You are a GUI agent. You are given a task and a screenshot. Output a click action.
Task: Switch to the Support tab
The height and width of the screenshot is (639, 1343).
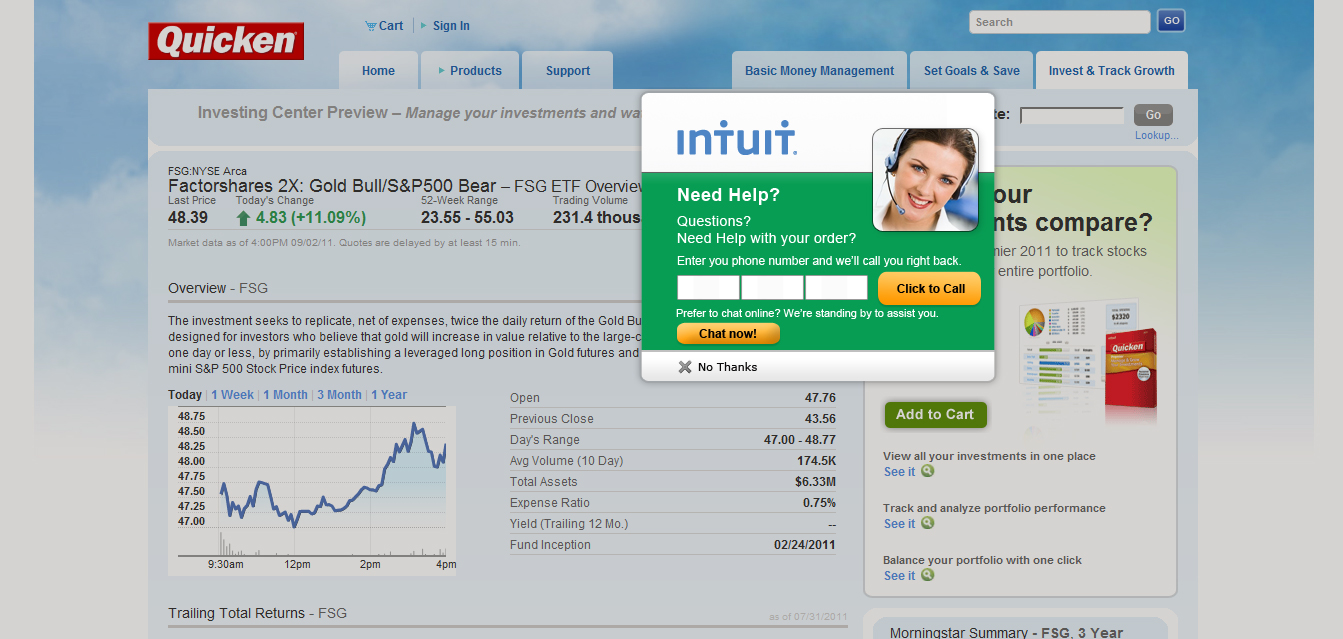(x=568, y=71)
